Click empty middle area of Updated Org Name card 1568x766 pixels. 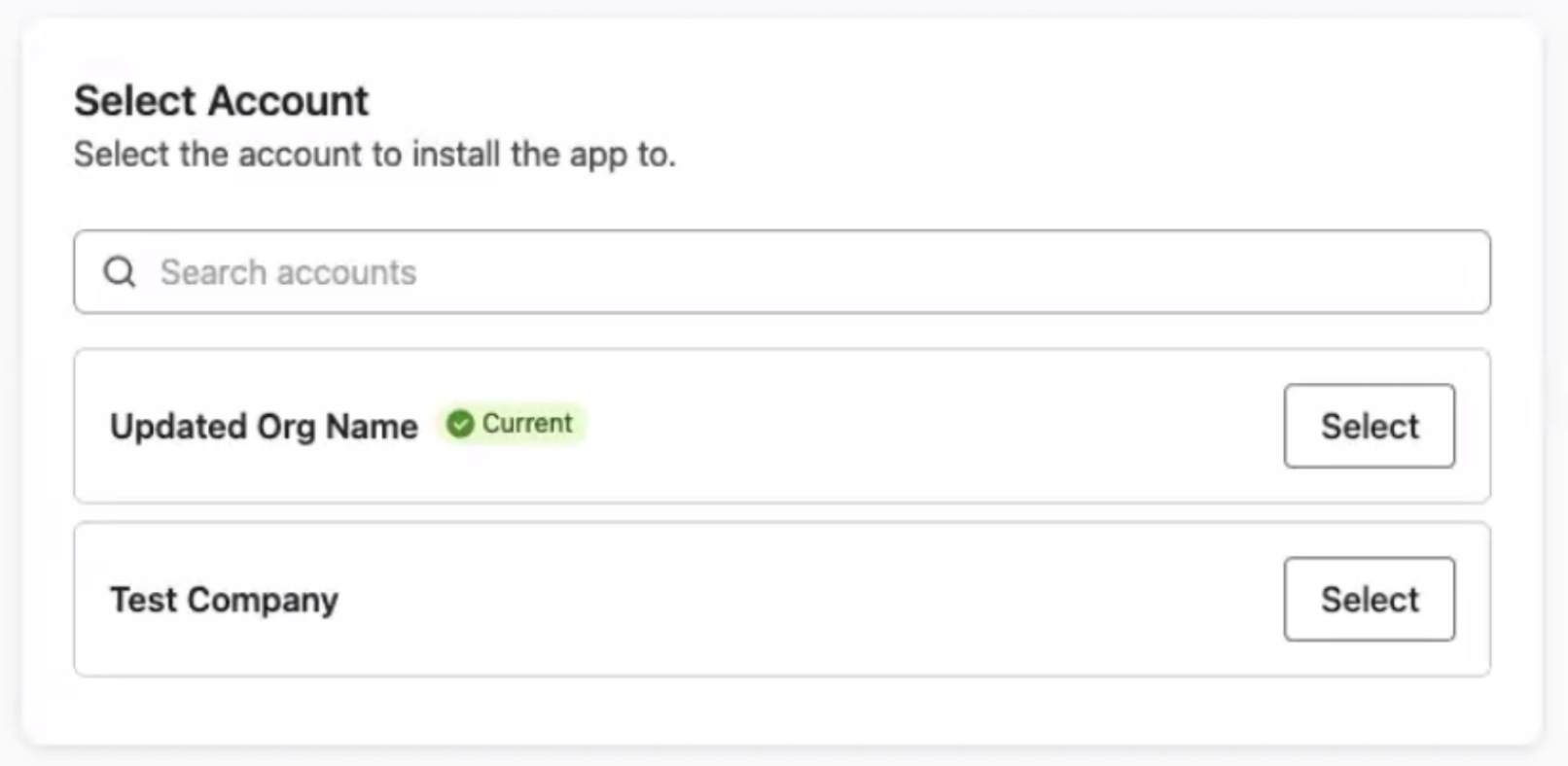point(924,427)
